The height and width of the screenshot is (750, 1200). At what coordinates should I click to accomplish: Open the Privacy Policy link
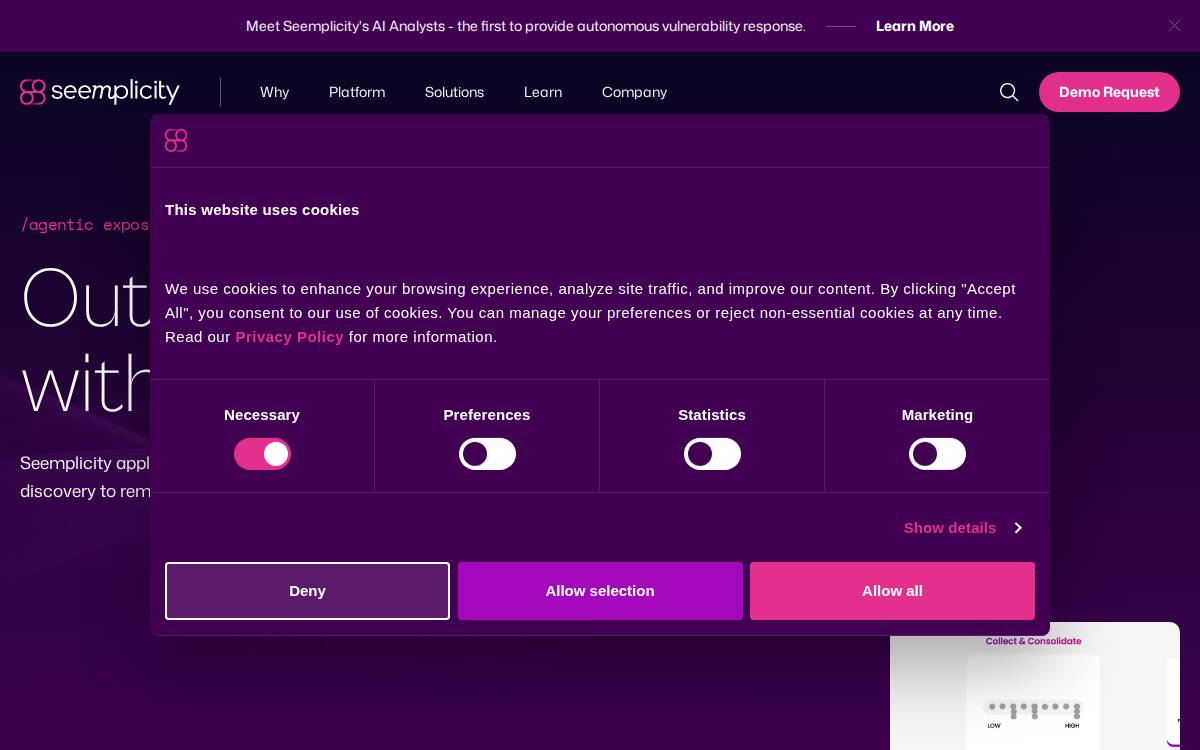tap(289, 337)
